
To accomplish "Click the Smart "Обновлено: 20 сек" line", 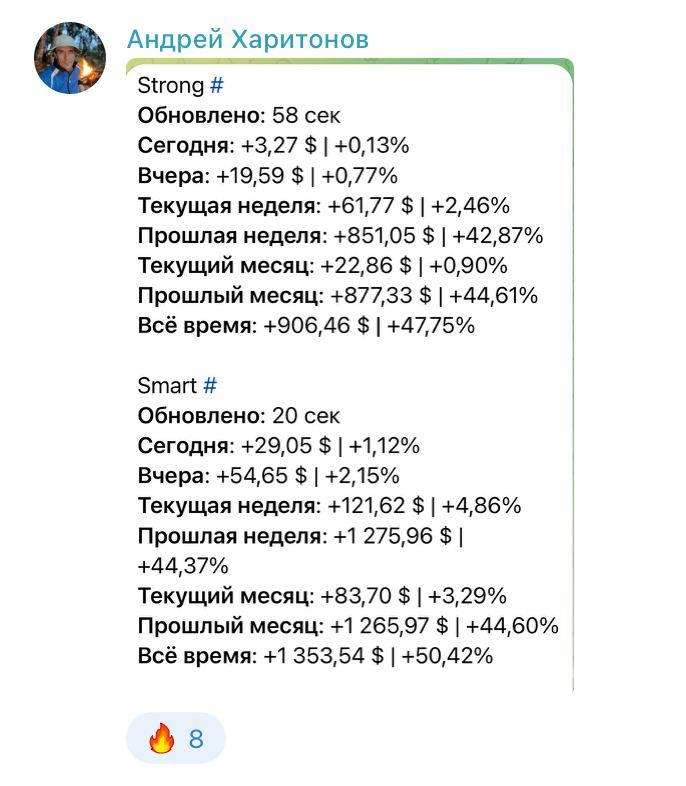I will coord(239,416).
